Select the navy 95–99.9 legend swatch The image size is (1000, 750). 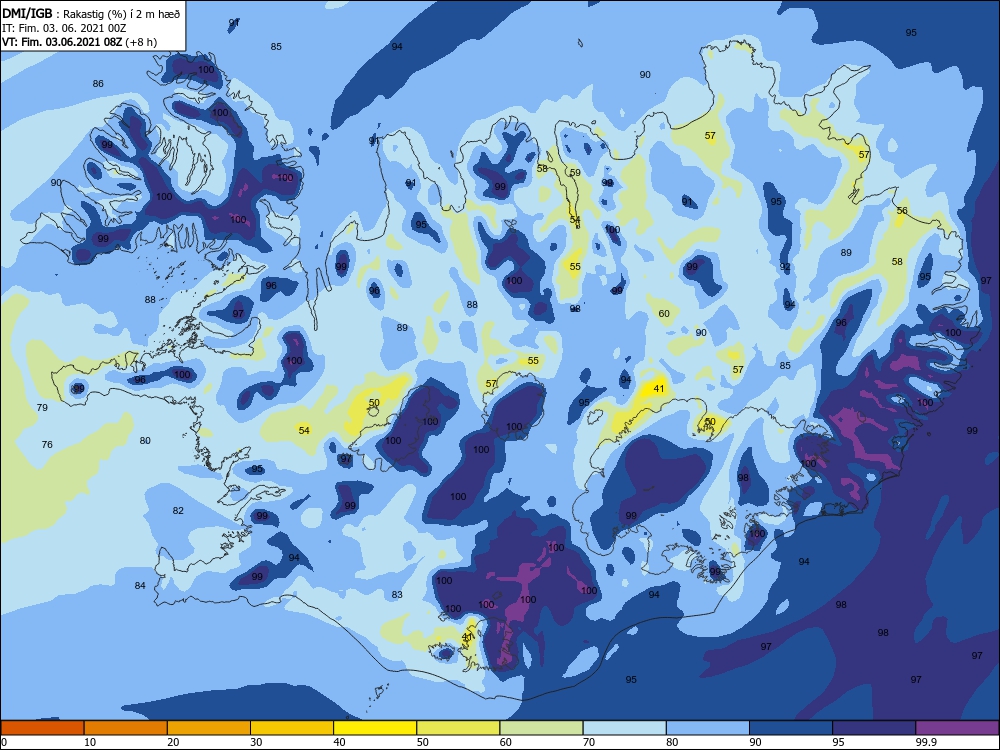(x=874, y=728)
